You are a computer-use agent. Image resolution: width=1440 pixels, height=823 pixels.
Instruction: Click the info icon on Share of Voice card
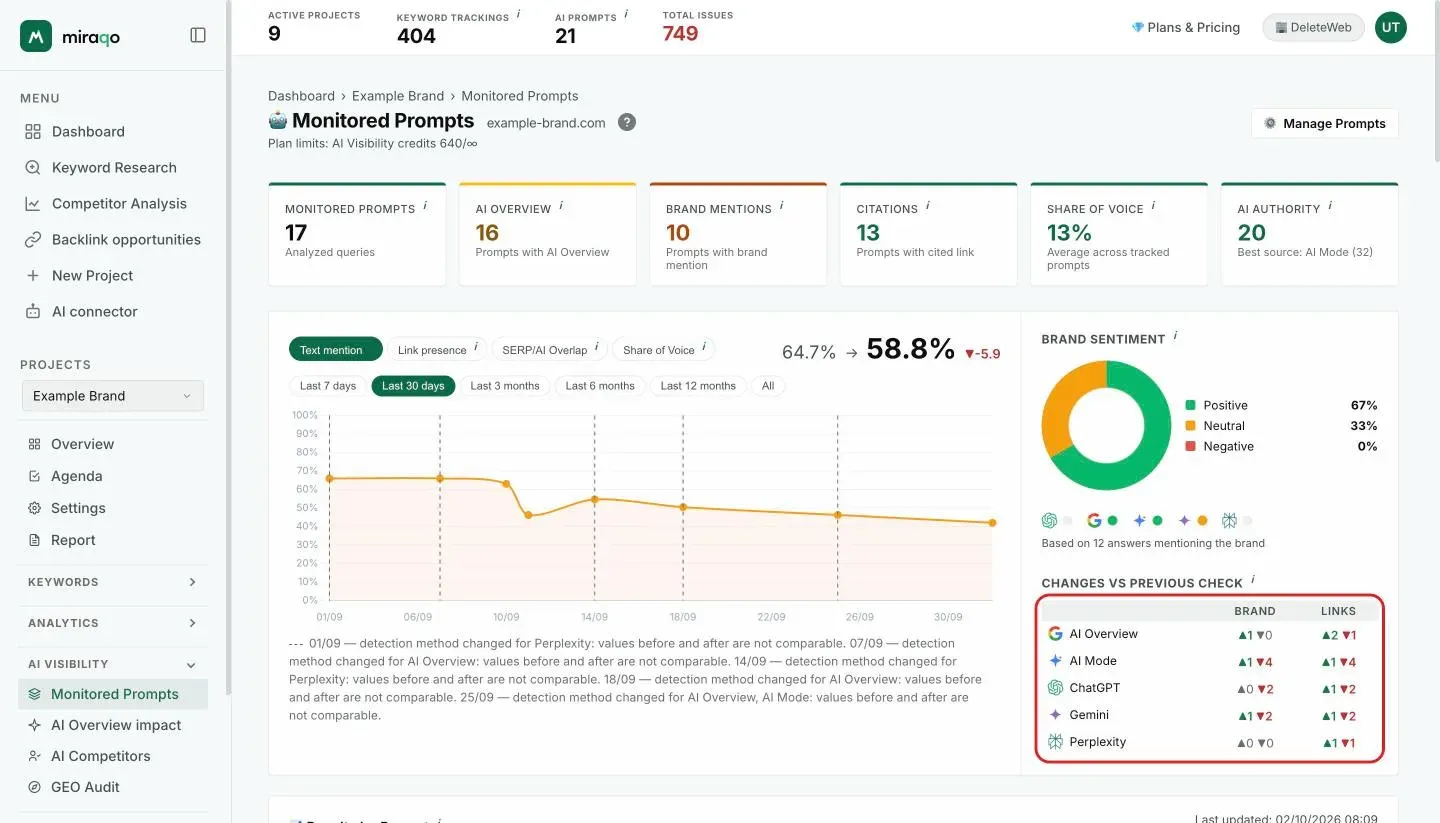pyautogui.click(x=1154, y=206)
